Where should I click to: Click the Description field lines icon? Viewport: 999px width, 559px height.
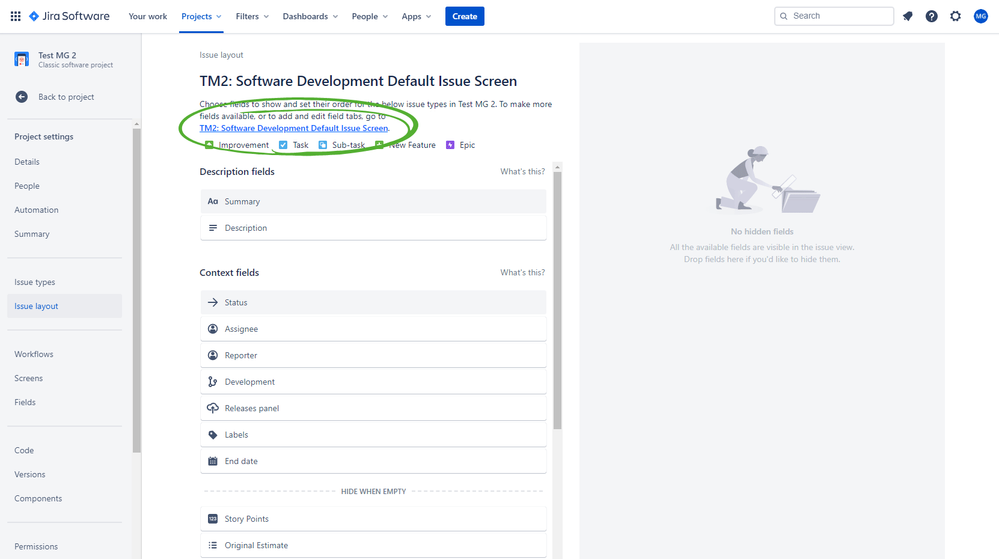213,228
